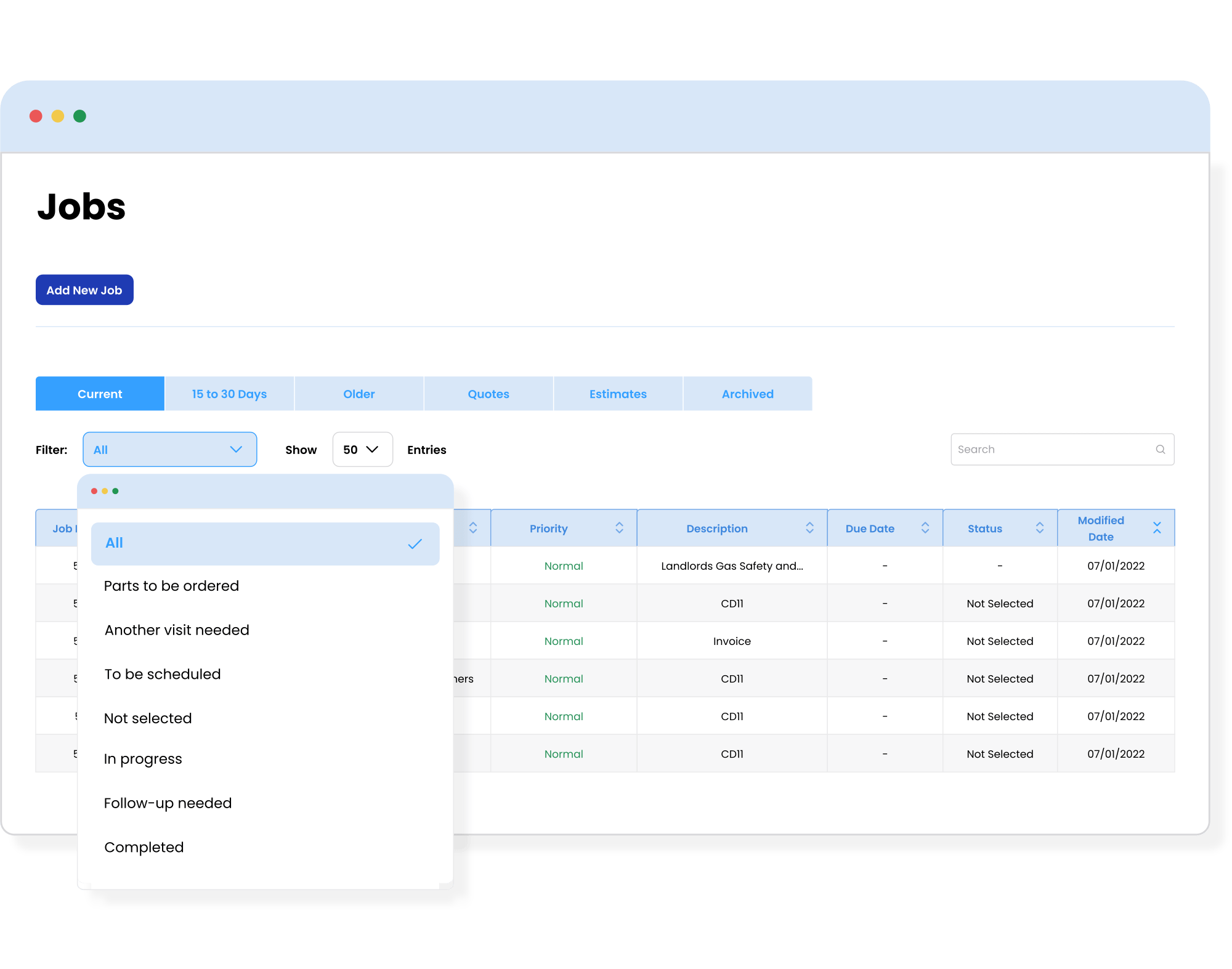1232x969 pixels.
Task: Sort jobs by the Status column
Action: click(x=1039, y=528)
